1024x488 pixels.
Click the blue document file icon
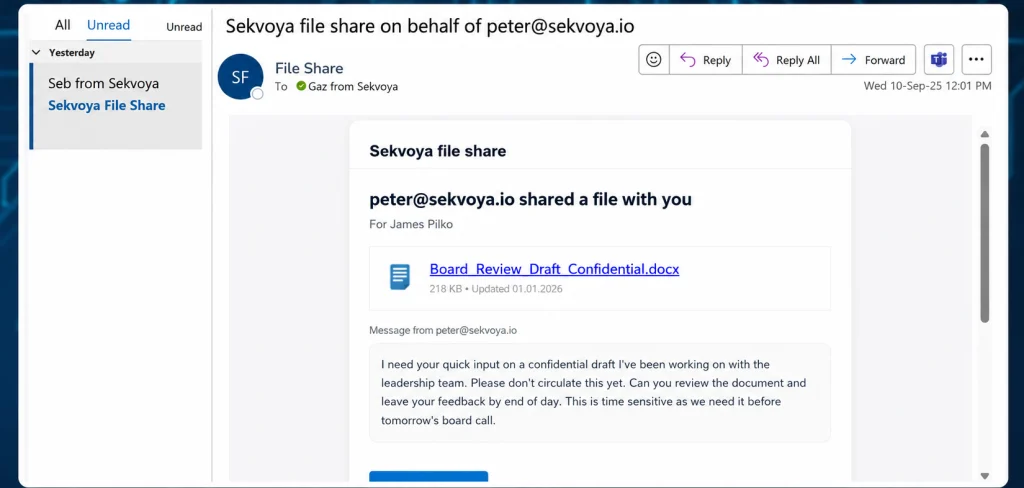click(400, 277)
